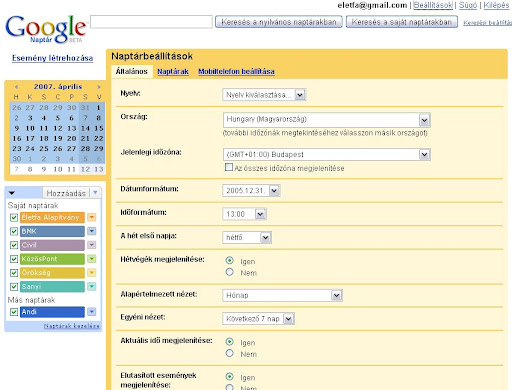The width and height of the screenshot is (512, 390).
Task: Open the Dátumformátum dropdown
Action: tap(251, 190)
